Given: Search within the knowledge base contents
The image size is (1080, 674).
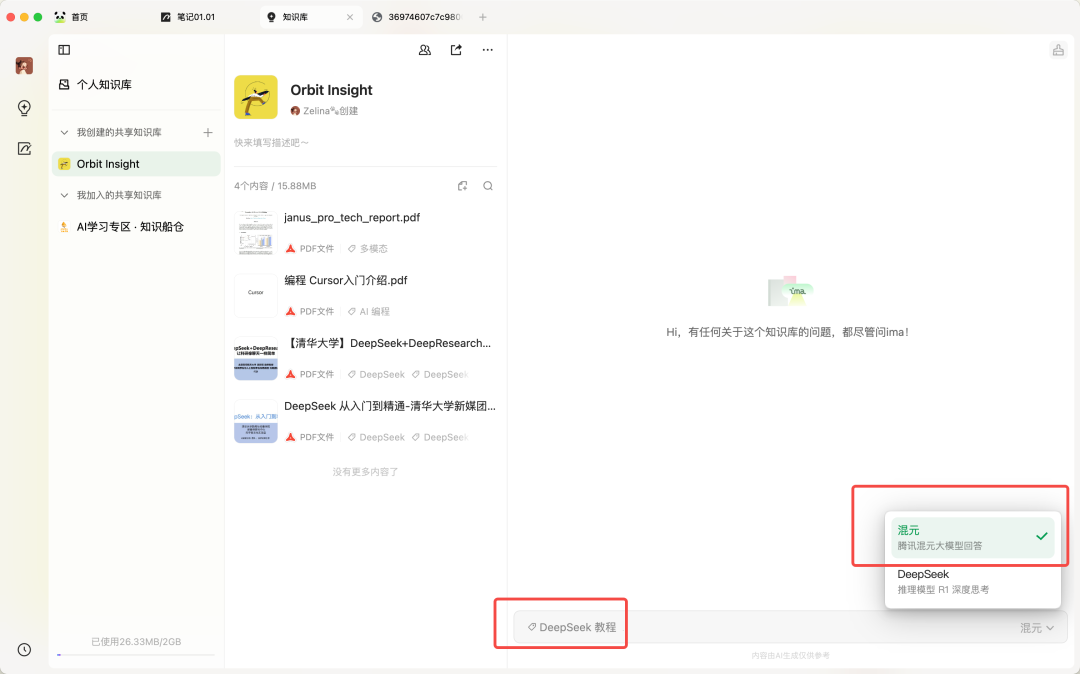Looking at the screenshot, I should (x=488, y=186).
